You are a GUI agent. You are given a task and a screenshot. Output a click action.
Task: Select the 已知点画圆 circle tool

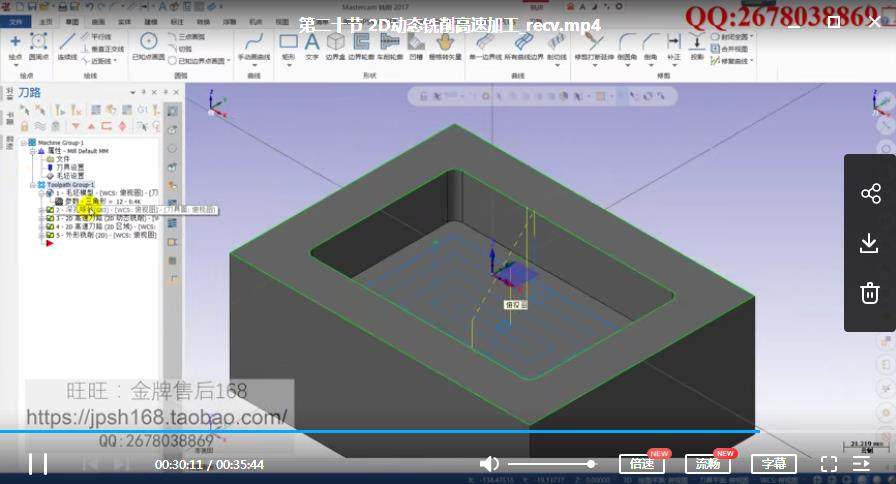pos(149,46)
